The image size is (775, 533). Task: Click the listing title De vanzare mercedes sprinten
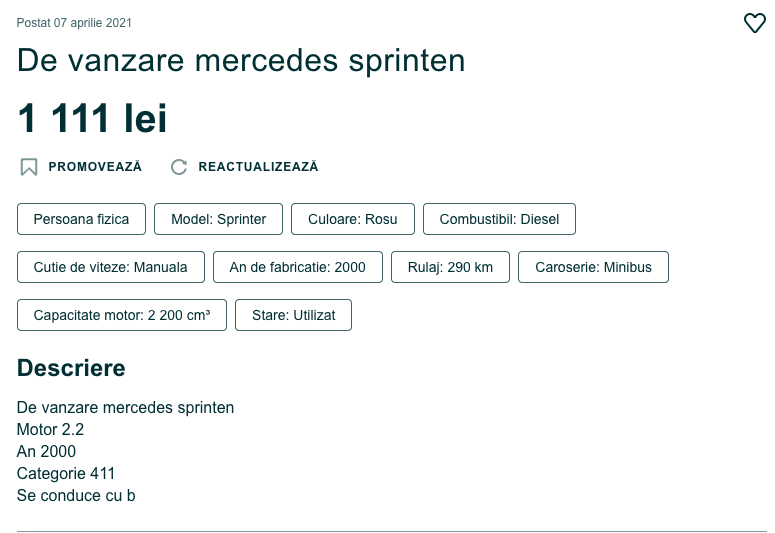(241, 61)
